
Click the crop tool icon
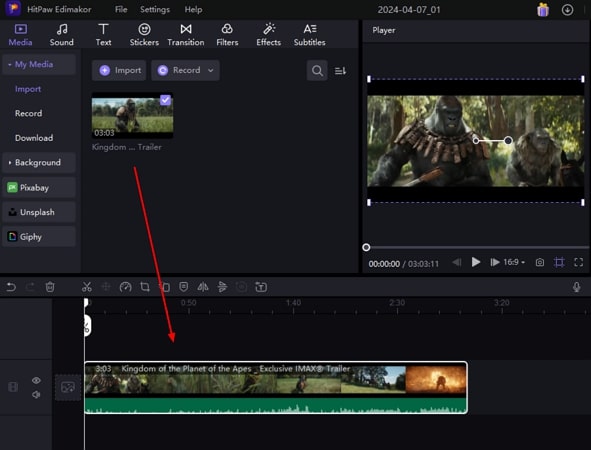click(145, 287)
